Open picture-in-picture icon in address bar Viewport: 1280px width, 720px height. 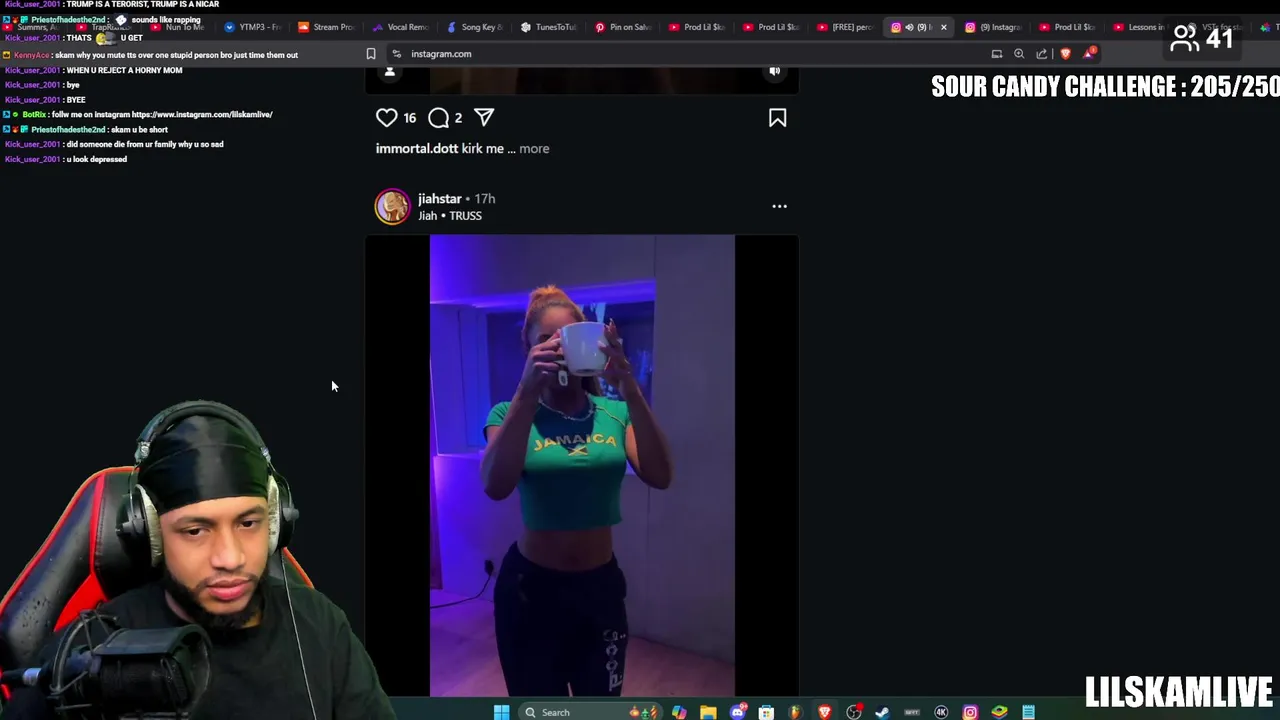pos(997,54)
